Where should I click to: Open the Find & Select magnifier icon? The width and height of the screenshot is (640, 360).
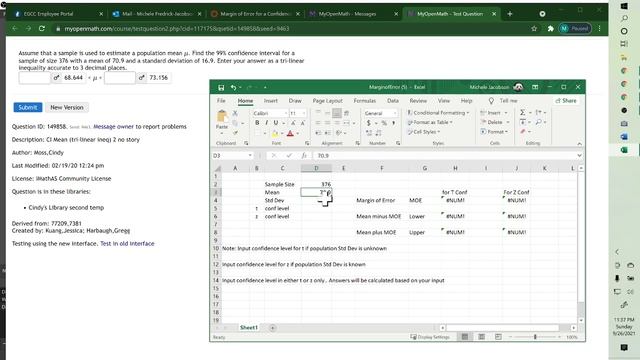(539, 122)
